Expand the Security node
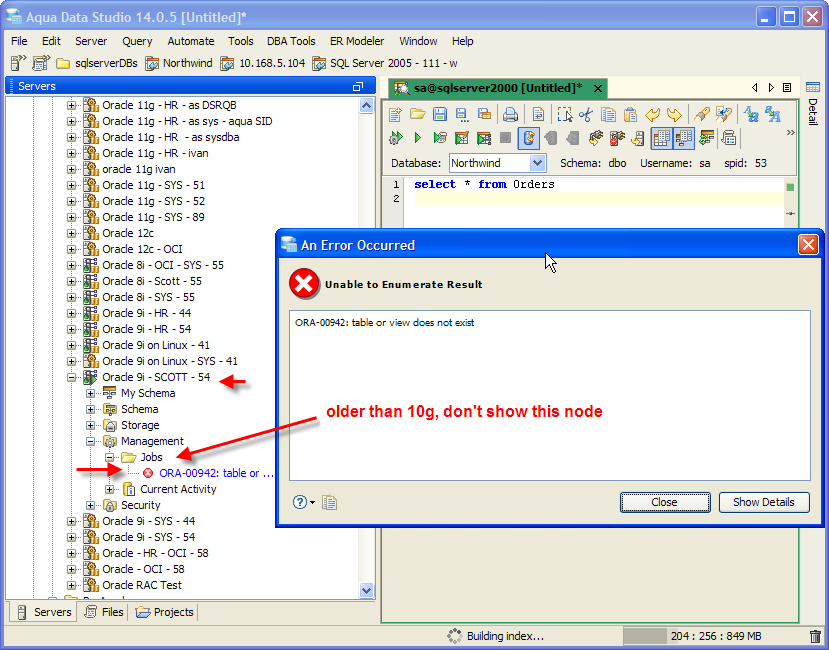829x650 pixels. click(x=90, y=505)
